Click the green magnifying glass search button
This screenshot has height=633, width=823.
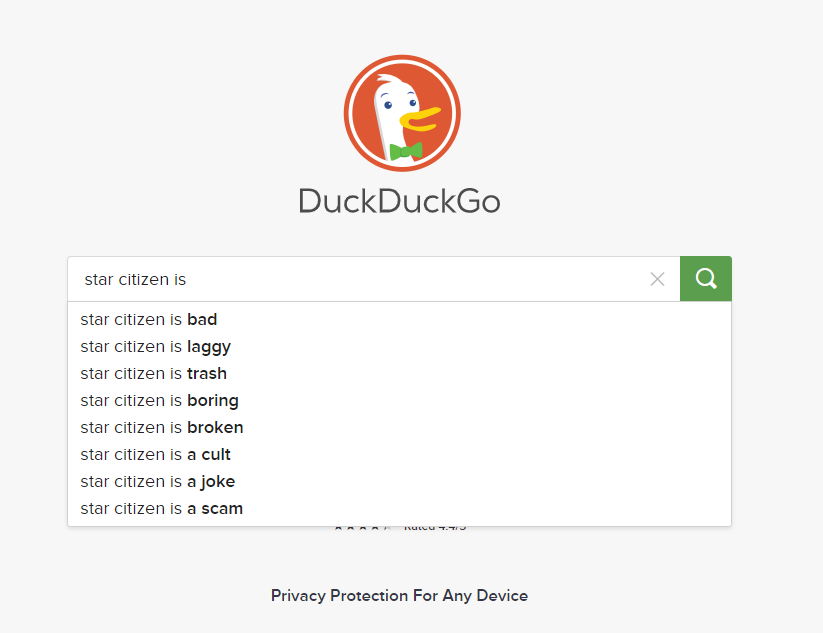pyautogui.click(x=705, y=279)
